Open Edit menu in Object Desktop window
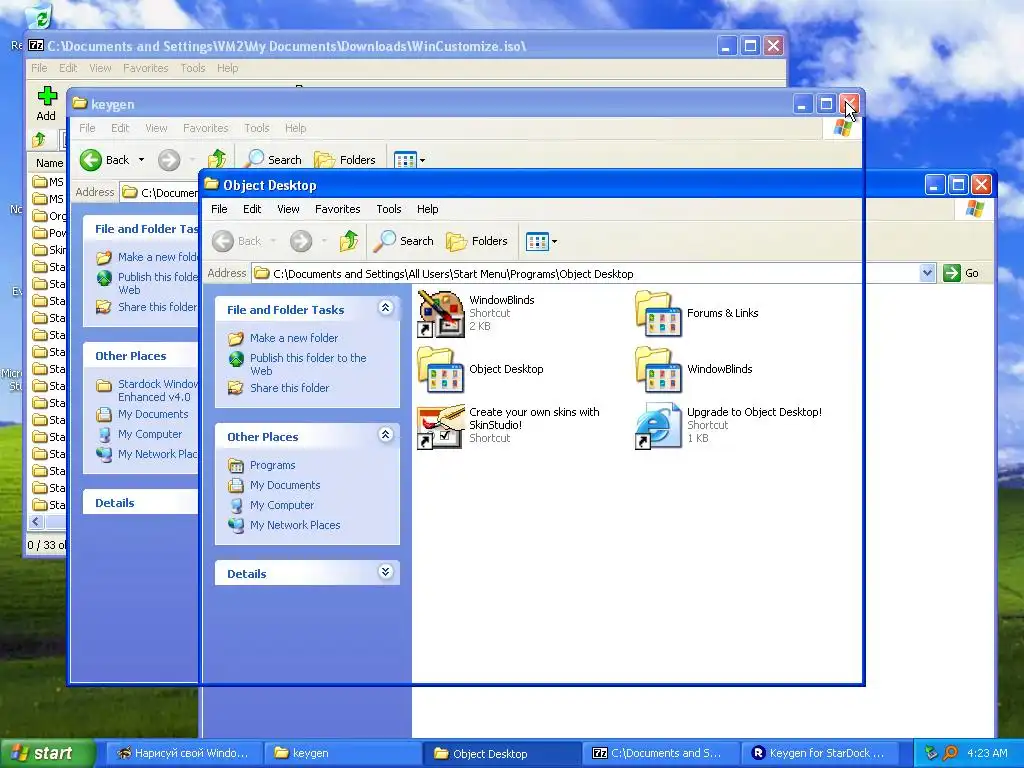 [x=252, y=209]
